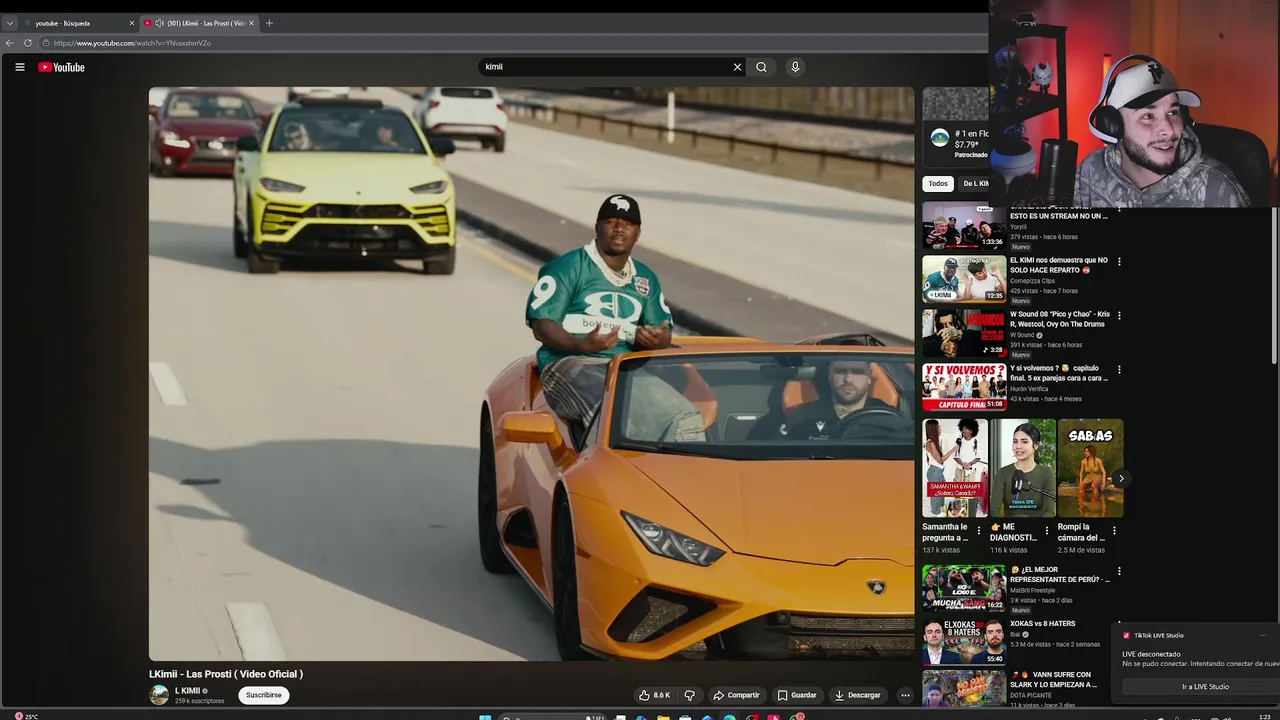Click Ir a LIVE Studio button
Viewport: 1280px width, 720px height.
tap(1205, 687)
